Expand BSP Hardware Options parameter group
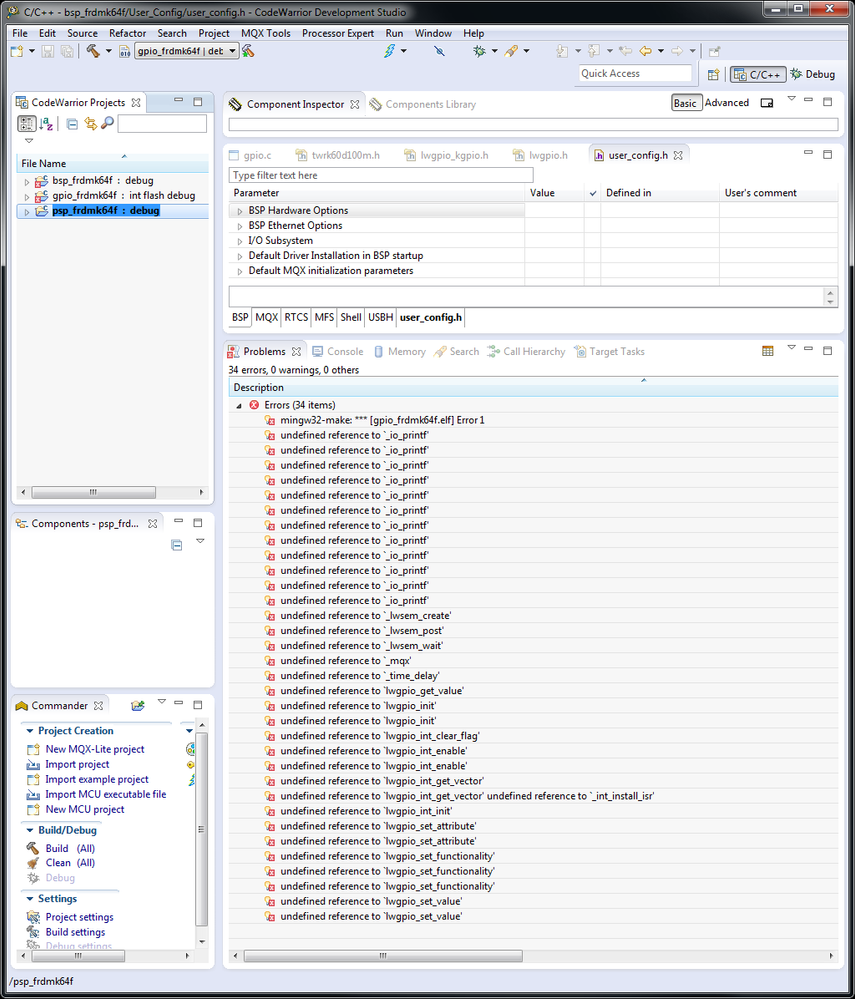The image size is (855, 999). click(240, 211)
